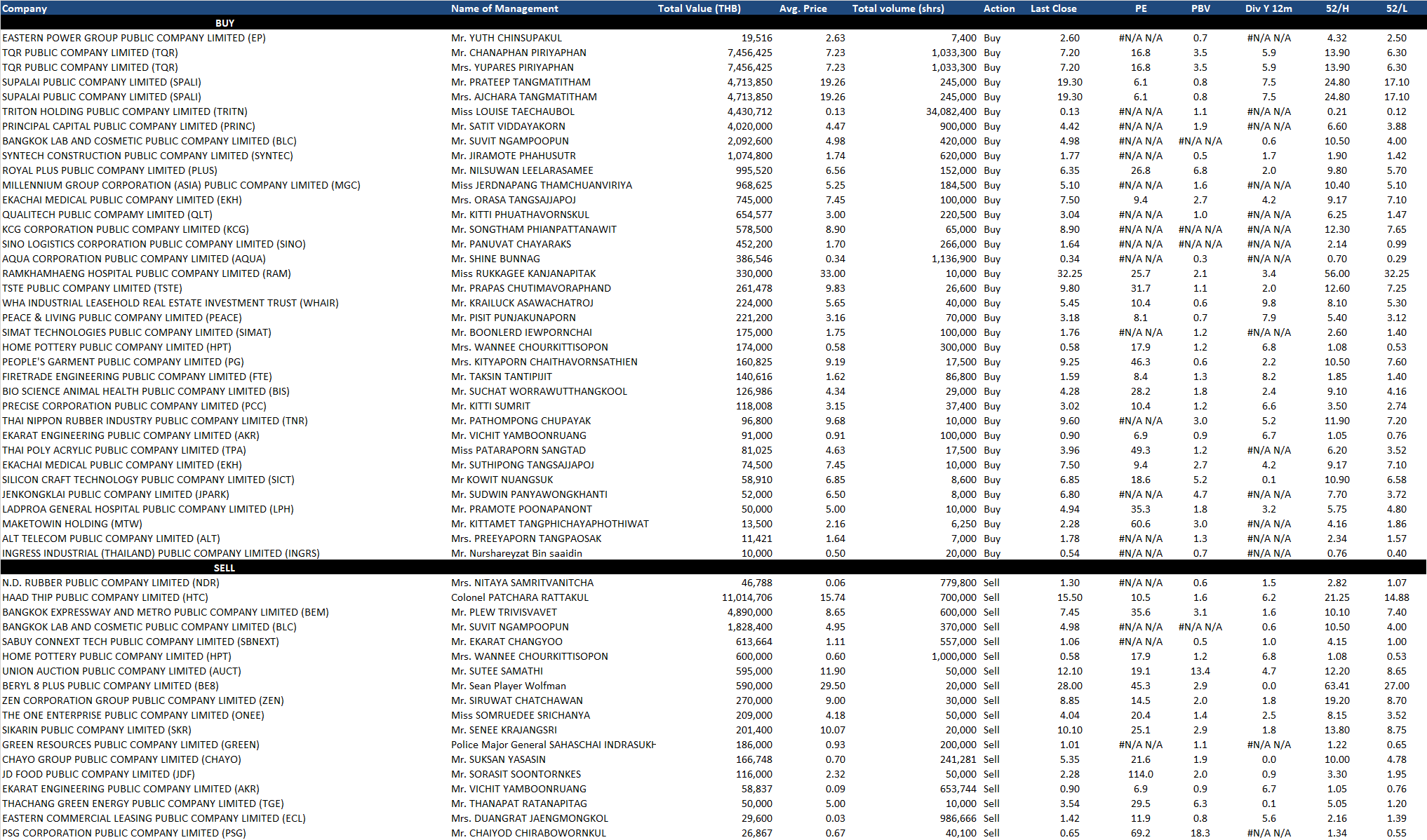The width and height of the screenshot is (1427, 840).
Task: Click GREEN RESOURCES (GREEN) company cell
Action: click(x=130, y=745)
